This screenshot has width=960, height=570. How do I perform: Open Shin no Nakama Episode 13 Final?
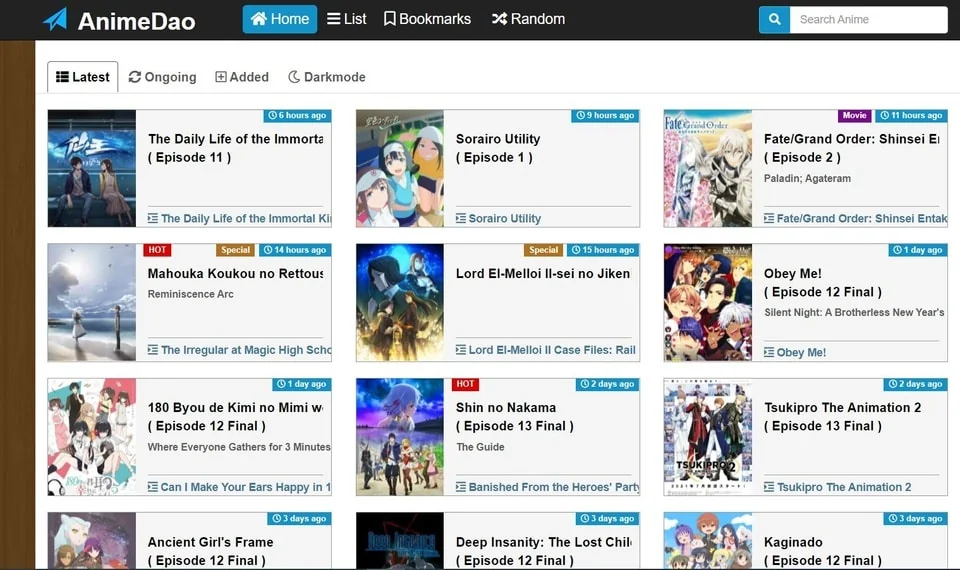coord(515,416)
